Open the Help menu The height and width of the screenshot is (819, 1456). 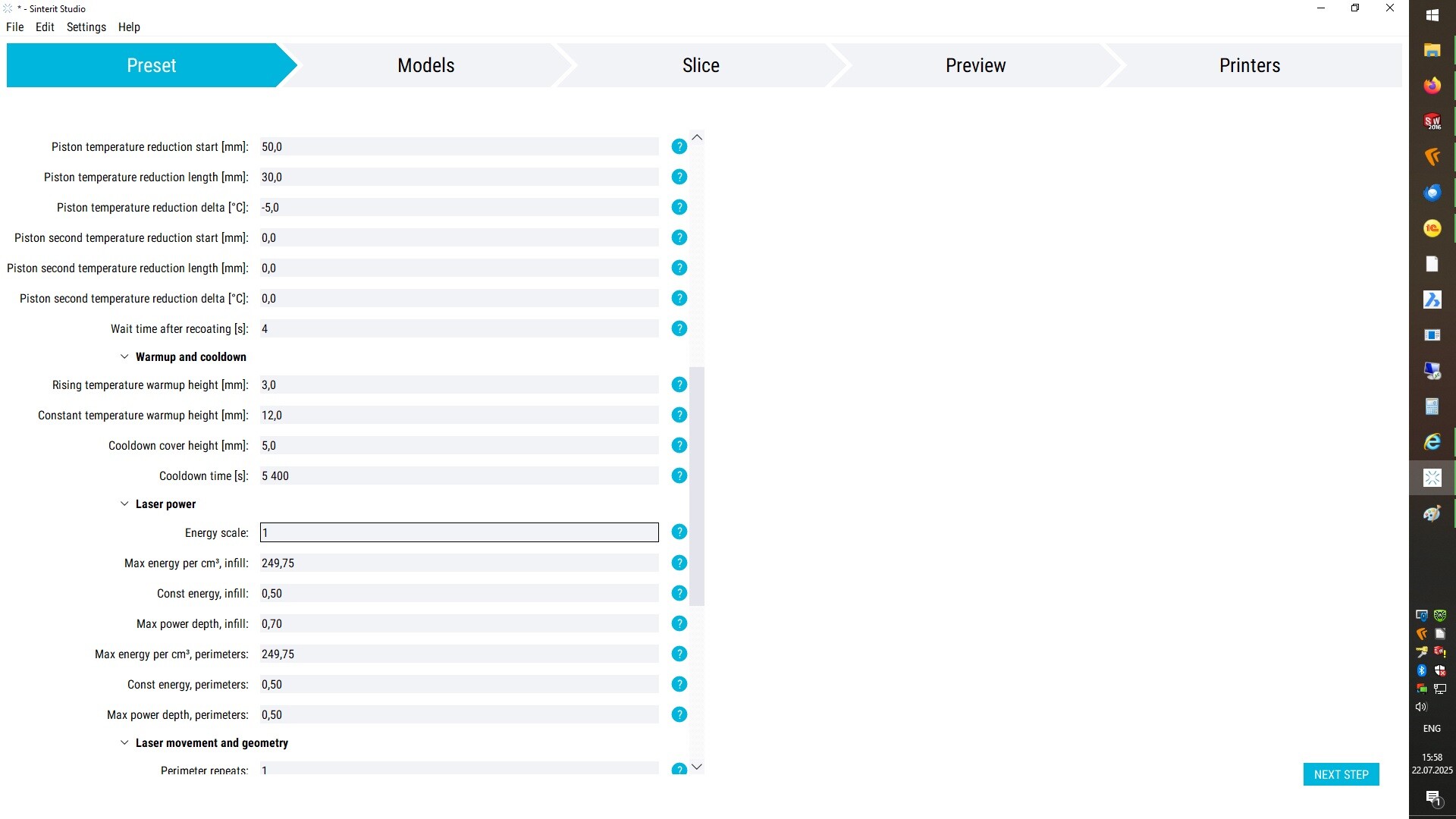point(129,27)
